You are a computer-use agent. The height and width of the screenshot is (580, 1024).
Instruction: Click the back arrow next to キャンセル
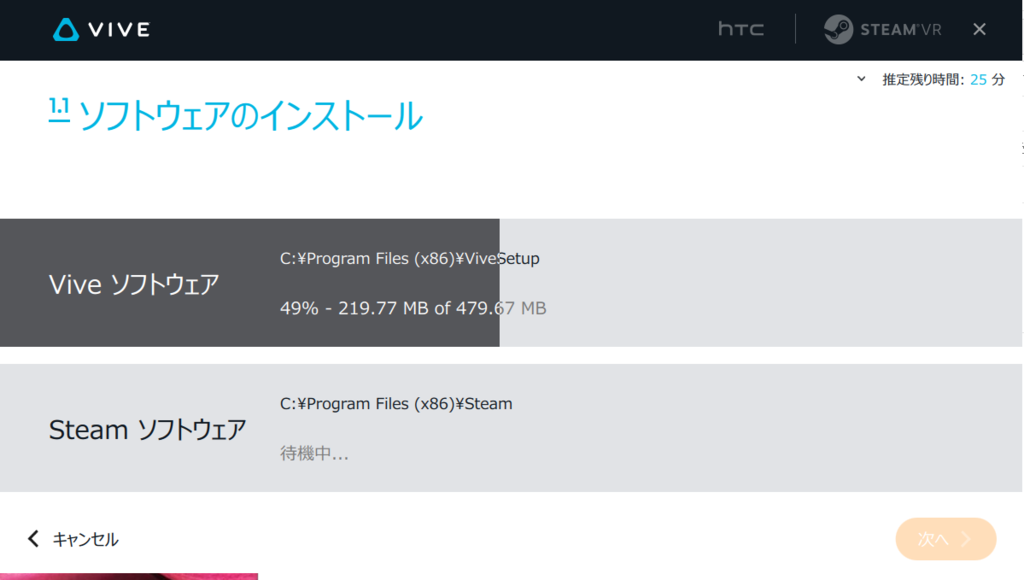pyautogui.click(x=33, y=539)
